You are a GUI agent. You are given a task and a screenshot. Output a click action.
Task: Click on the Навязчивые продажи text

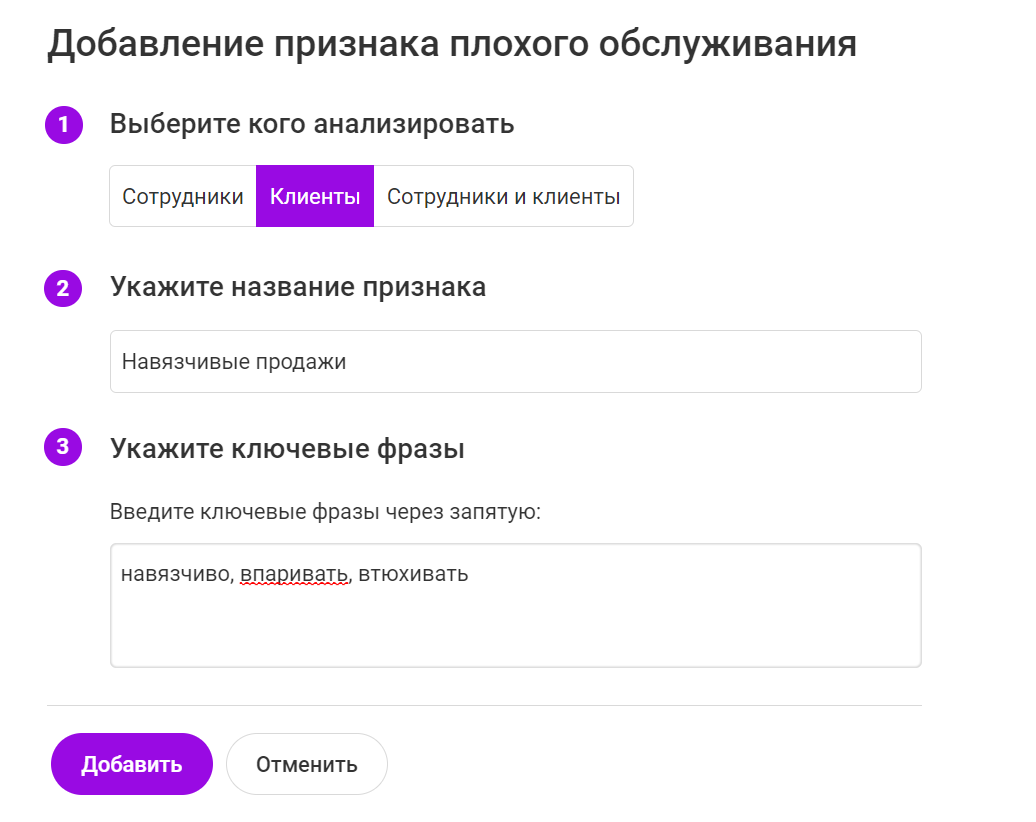pyautogui.click(x=234, y=362)
